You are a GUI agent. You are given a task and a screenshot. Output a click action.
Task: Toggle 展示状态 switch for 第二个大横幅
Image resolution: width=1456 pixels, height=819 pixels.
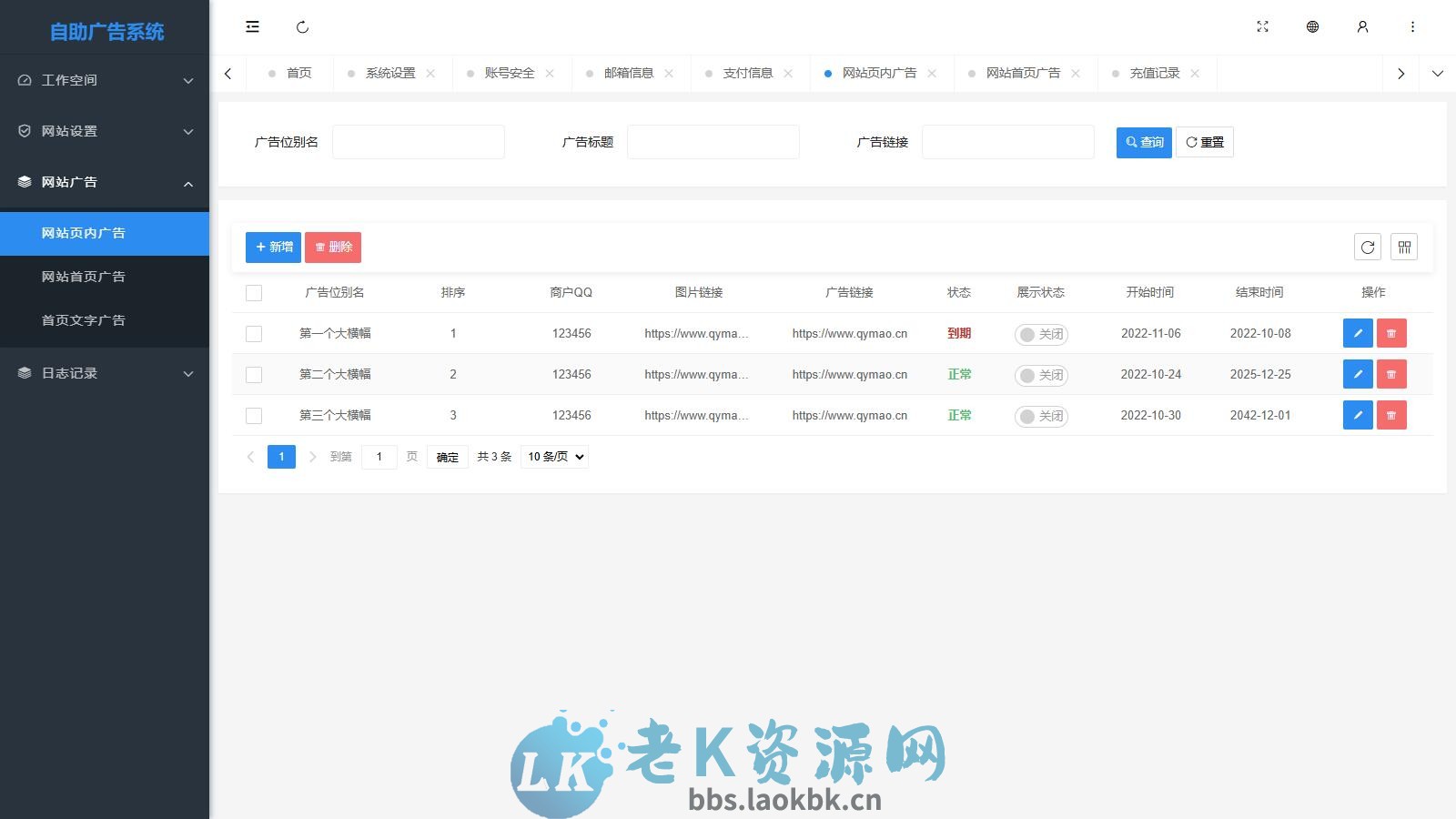click(x=1040, y=374)
